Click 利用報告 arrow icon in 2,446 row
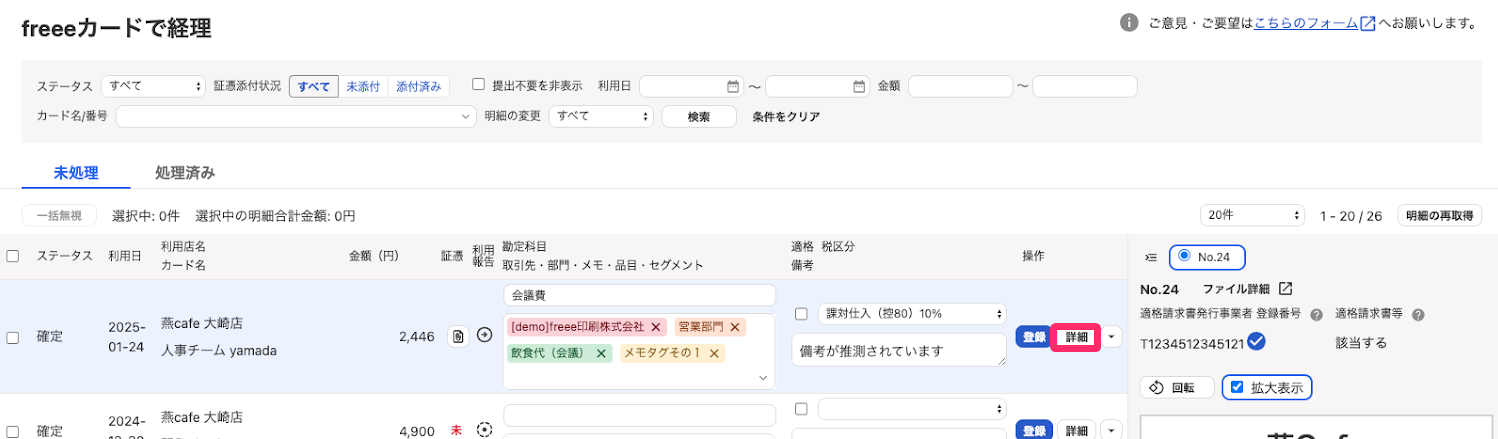 click(485, 336)
